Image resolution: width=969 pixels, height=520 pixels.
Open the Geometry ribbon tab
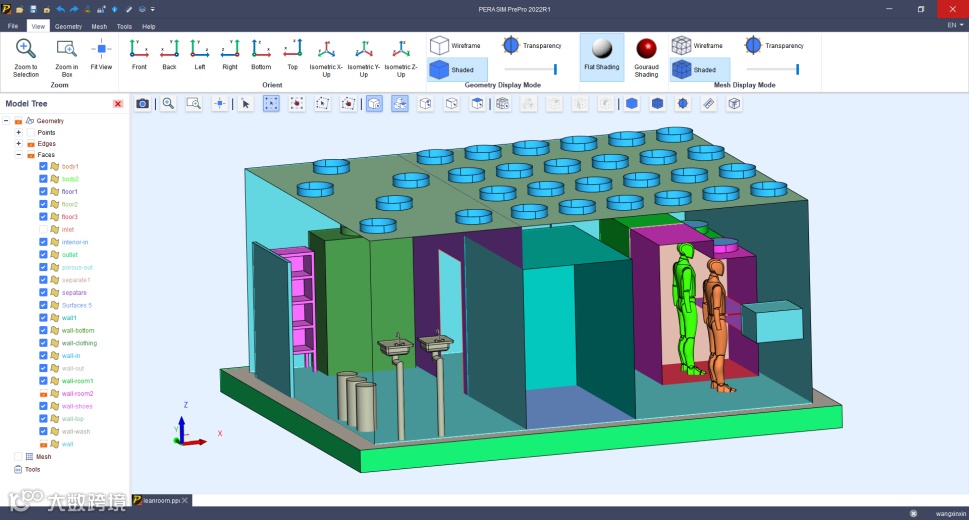(x=68, y=26)
